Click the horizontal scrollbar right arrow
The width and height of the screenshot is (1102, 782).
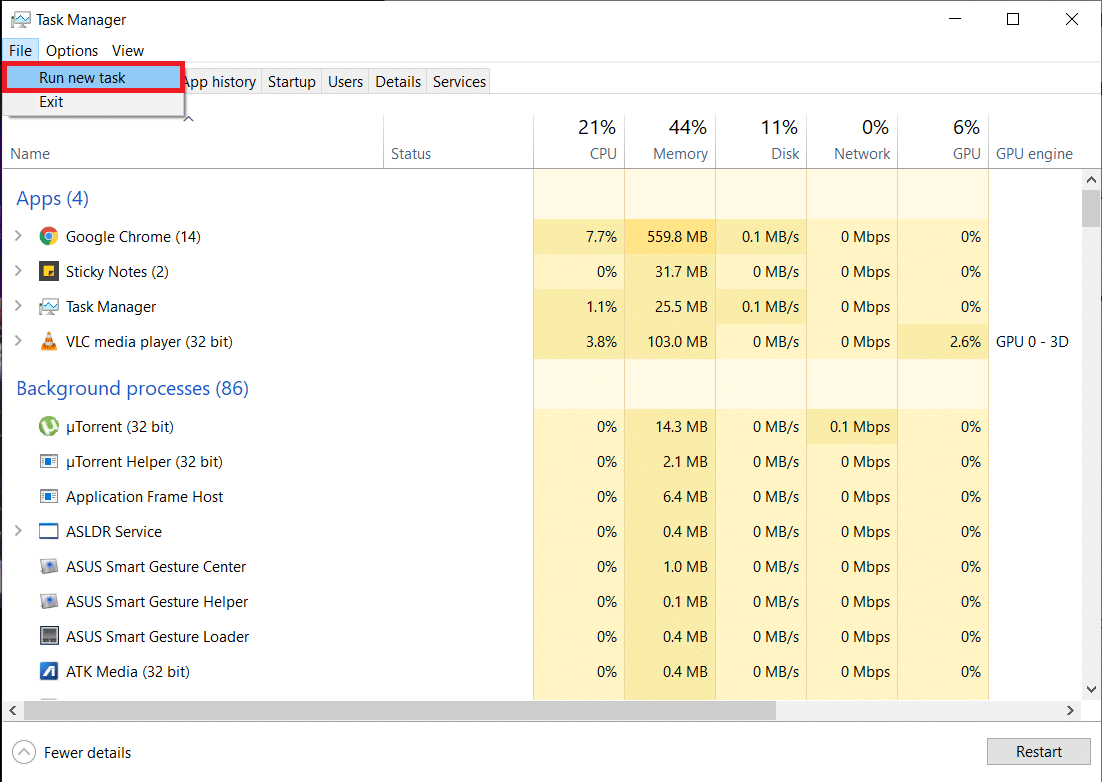point(1070,710)
